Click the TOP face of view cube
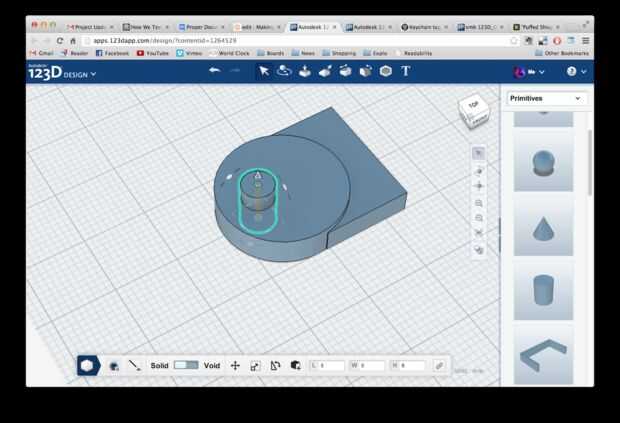This screenshot has width=620, height=423. point(472,104)
